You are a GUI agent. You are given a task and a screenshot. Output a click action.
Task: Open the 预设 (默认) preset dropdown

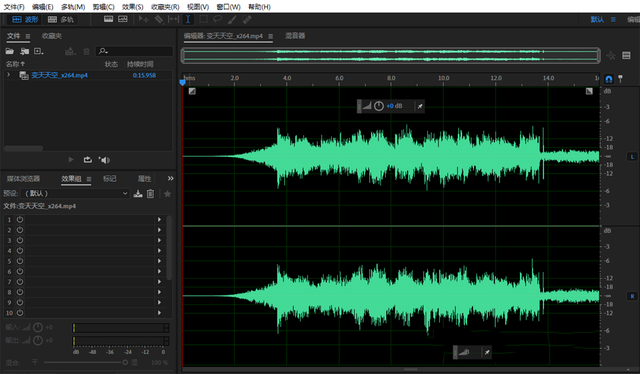click(75, 194)
